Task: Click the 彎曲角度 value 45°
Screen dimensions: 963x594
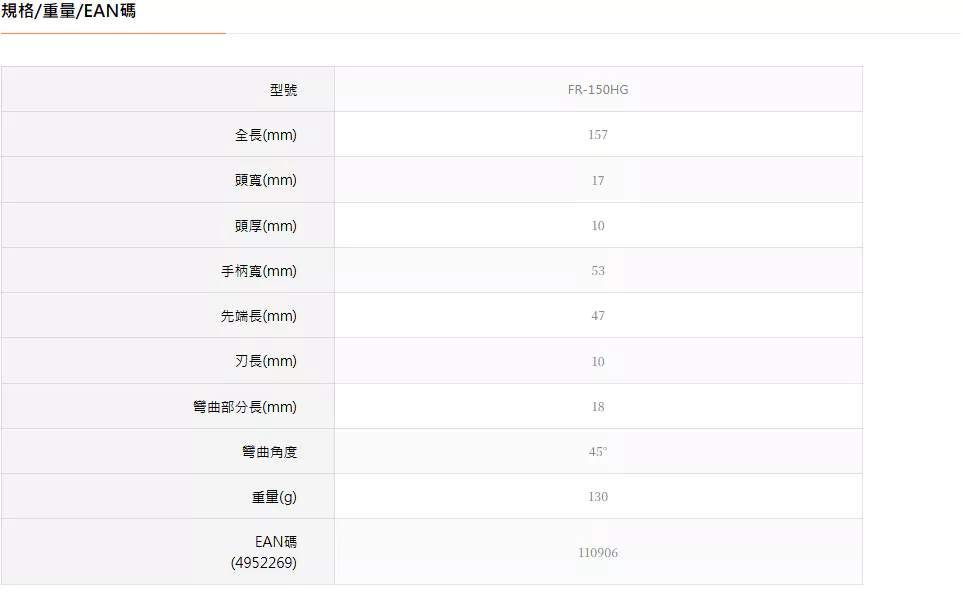Action: click(x=598, y=451)
